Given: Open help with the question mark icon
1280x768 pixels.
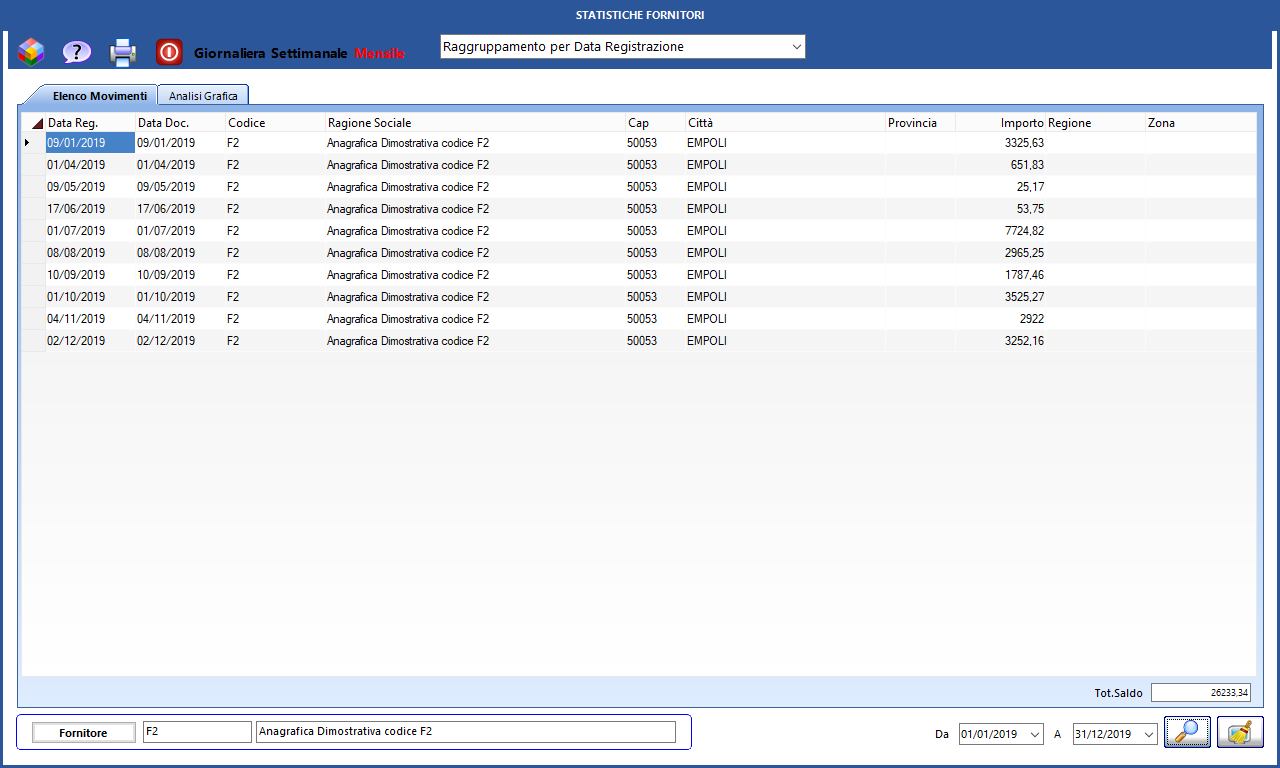Looking at the screenshot, I should [x=77, y=51].
